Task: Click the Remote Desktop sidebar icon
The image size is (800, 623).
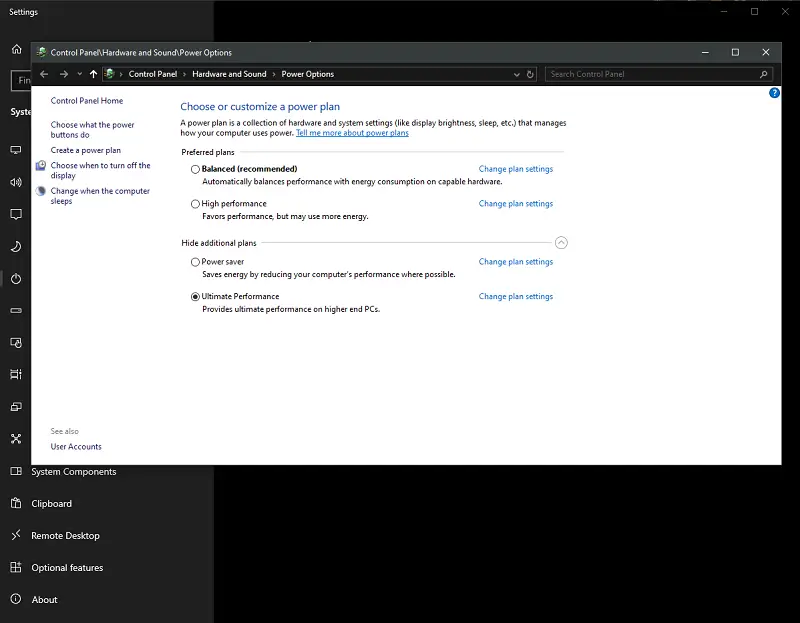Action: (16, 536)
